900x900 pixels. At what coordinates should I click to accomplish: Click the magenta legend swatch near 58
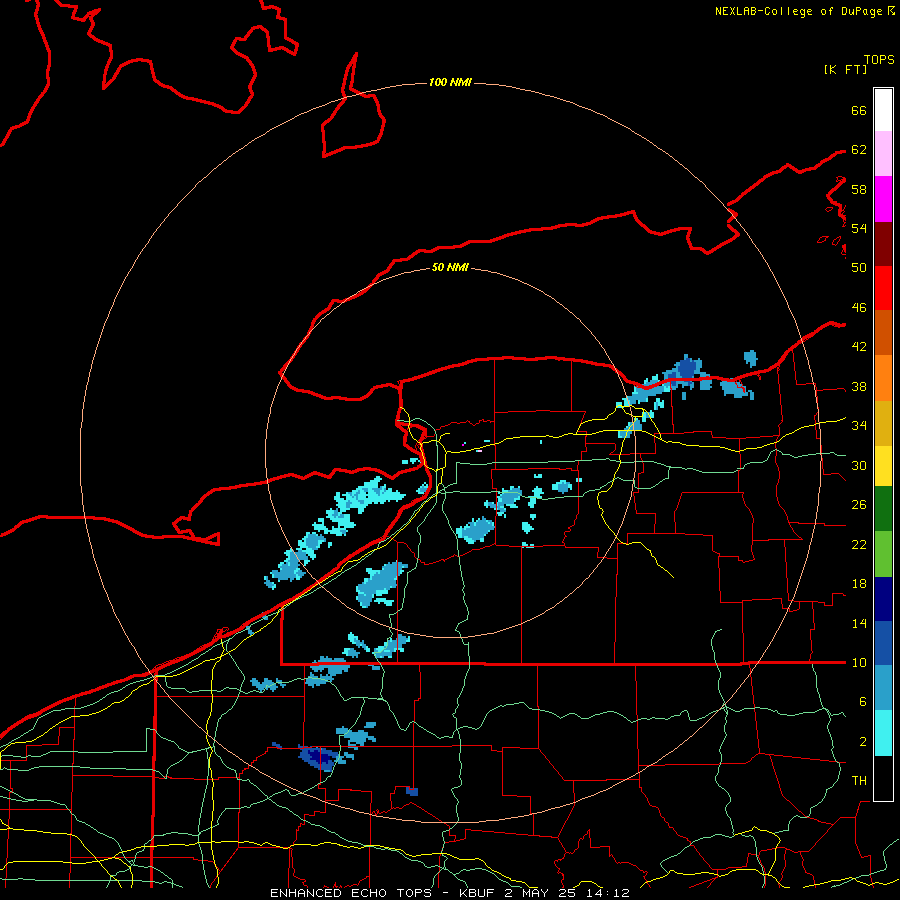click(883, 199)
